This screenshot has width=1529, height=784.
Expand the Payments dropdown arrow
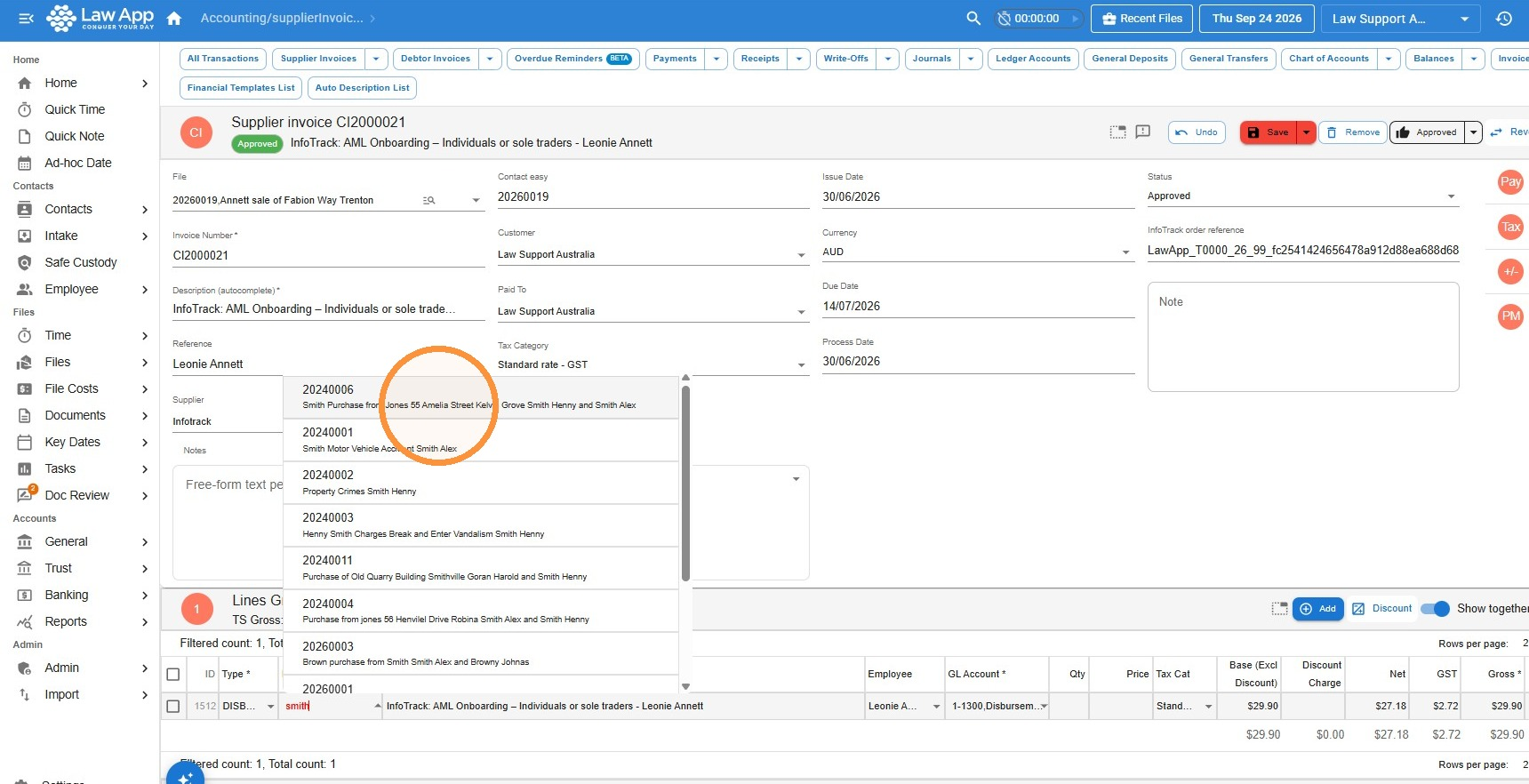tap(716, 59)
